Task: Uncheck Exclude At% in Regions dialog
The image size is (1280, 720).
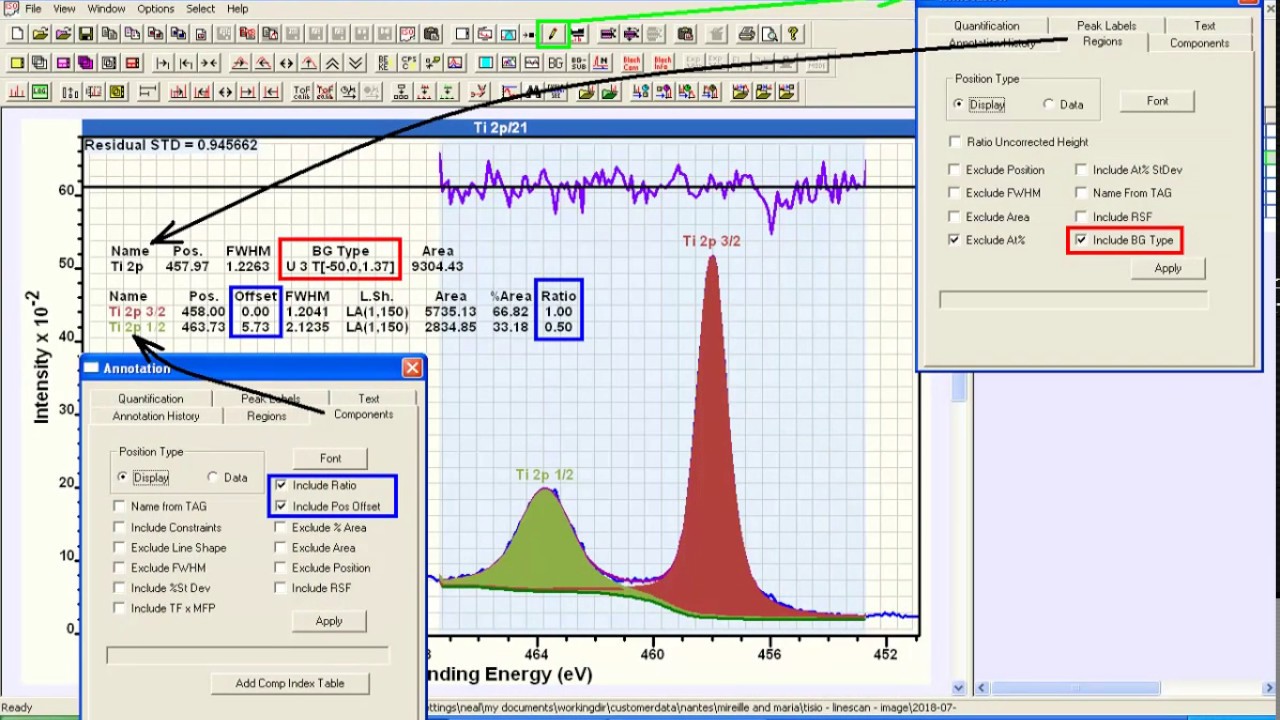Action: 954,240
